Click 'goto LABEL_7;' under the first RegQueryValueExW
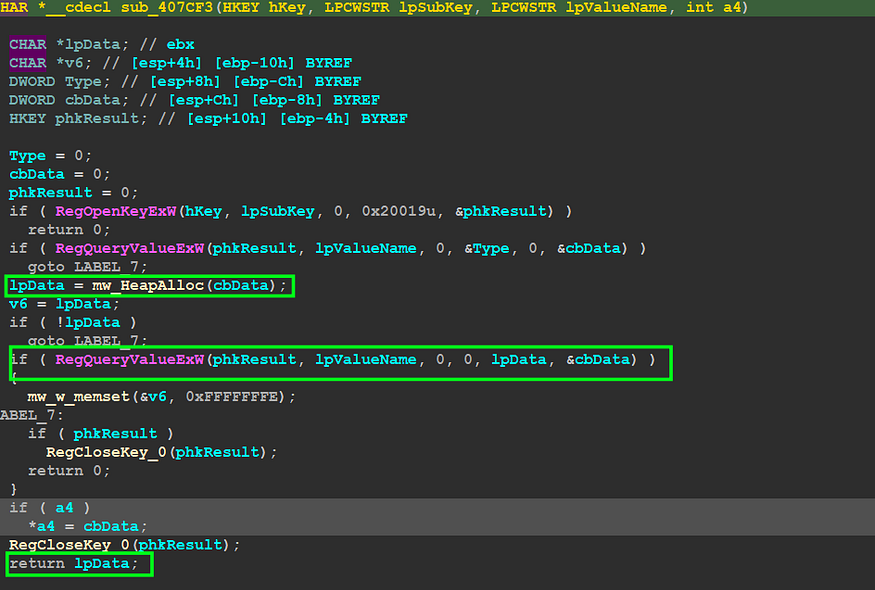875x590 pixels. coord(88,266)
